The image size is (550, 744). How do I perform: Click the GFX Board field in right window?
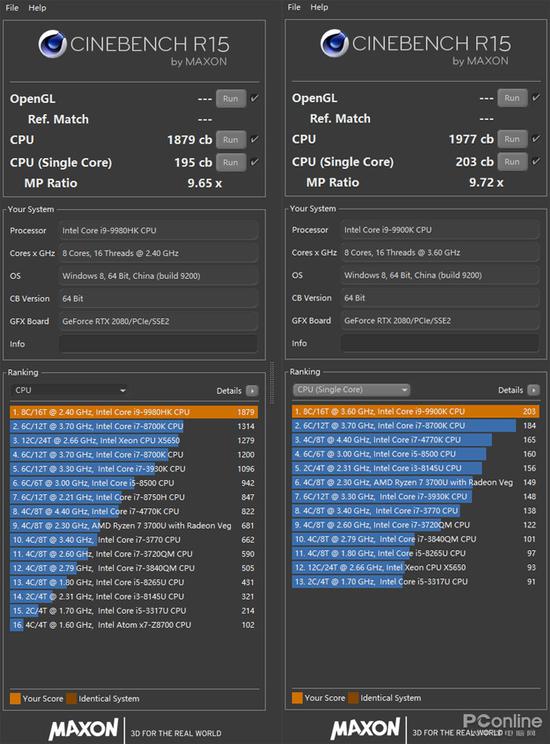coord(440,321)
